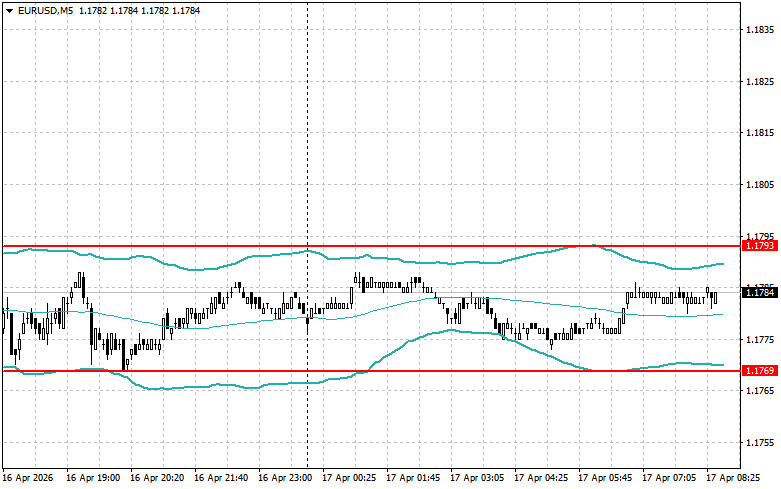Click the 17 Apr 07:05 time label
Screen dimensions: 781x489
[669, 478]
